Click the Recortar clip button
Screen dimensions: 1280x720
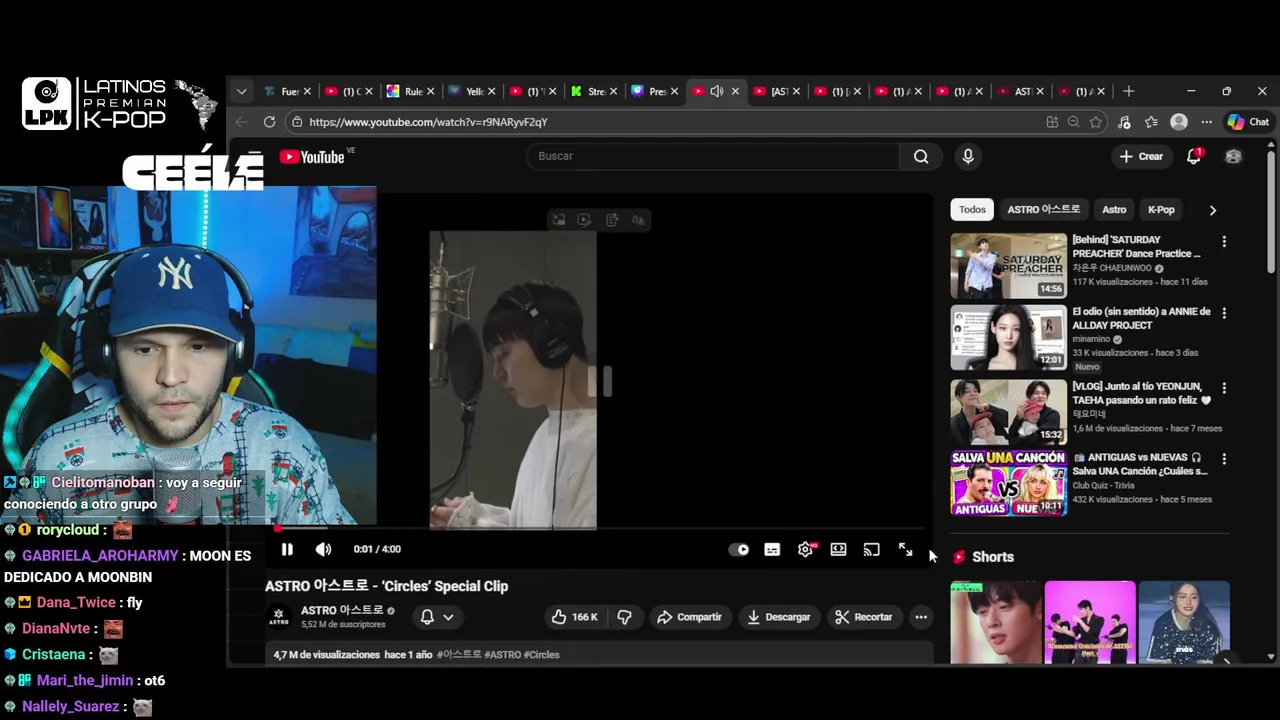point(863,617)
